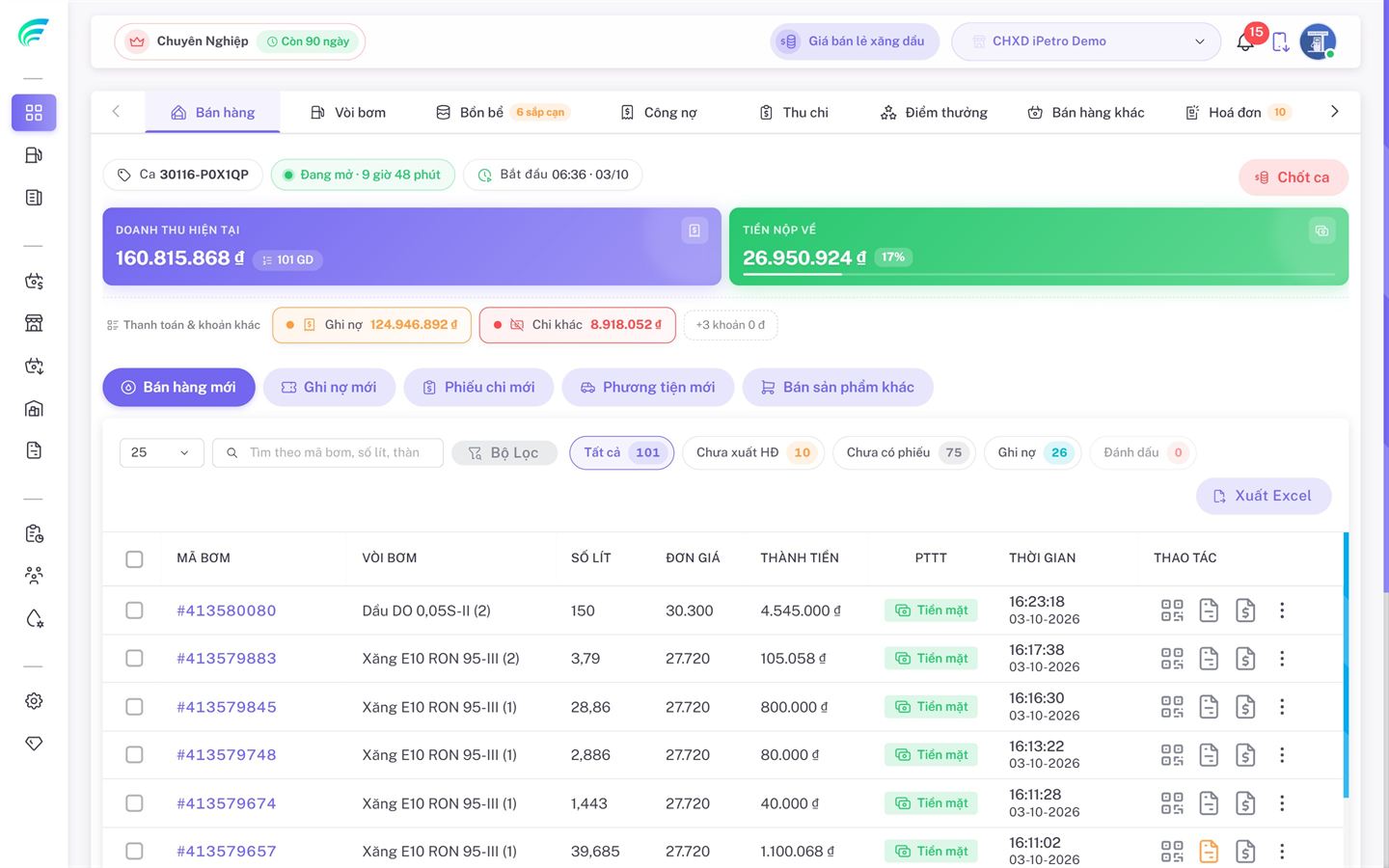
Task: Click the Chốt ca button
Action: point(1294,177)
